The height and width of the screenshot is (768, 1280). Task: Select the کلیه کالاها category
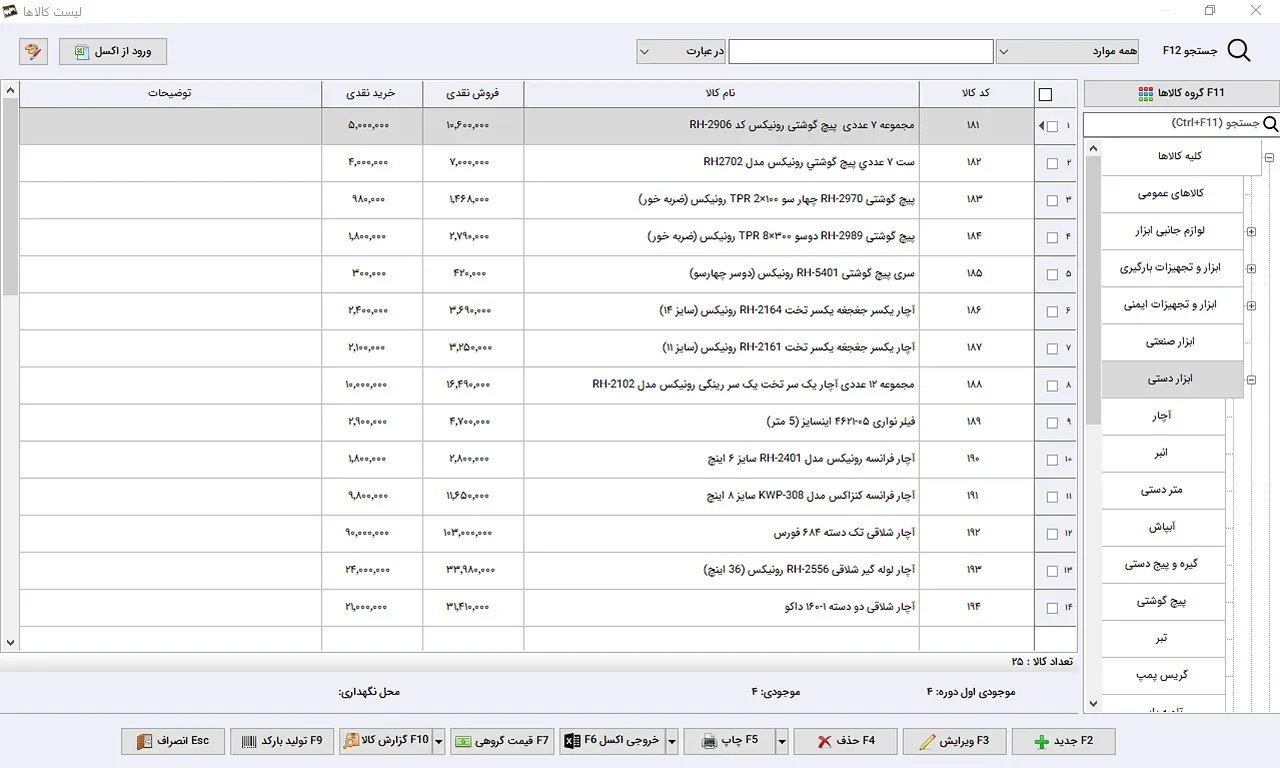[1181, 157]
